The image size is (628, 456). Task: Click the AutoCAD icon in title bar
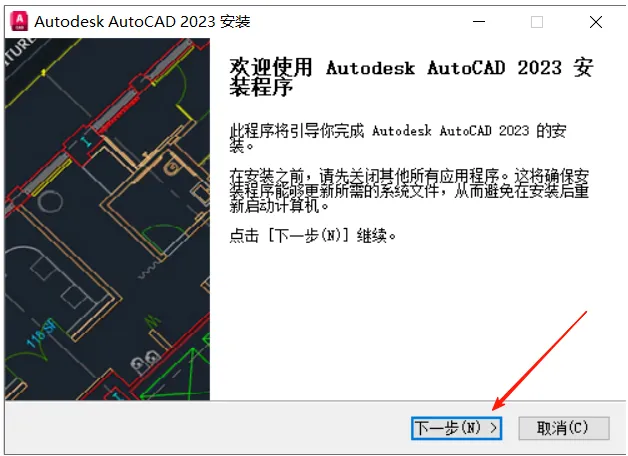tap(19, 21)
